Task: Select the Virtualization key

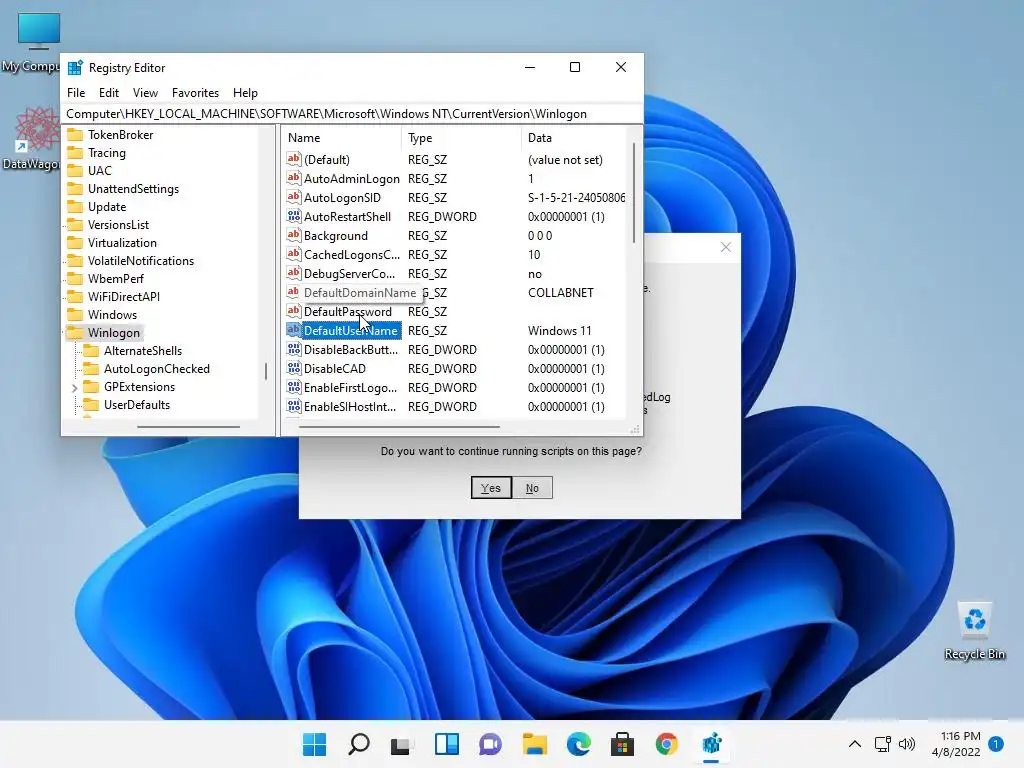Action: 122,242
